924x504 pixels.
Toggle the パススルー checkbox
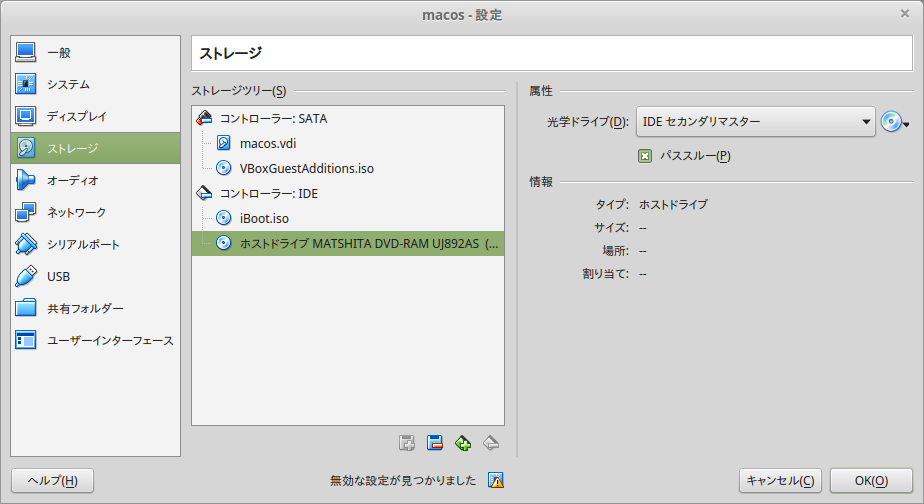click(645, 156)
